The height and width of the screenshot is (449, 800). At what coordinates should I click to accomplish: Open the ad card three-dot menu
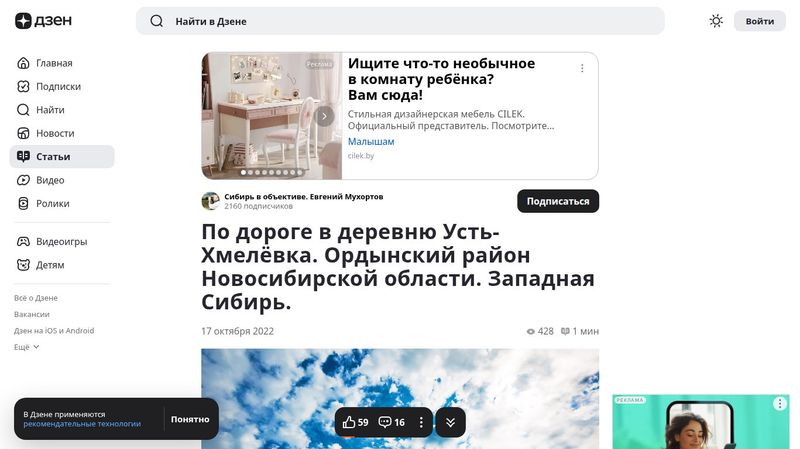pos(582,68)
